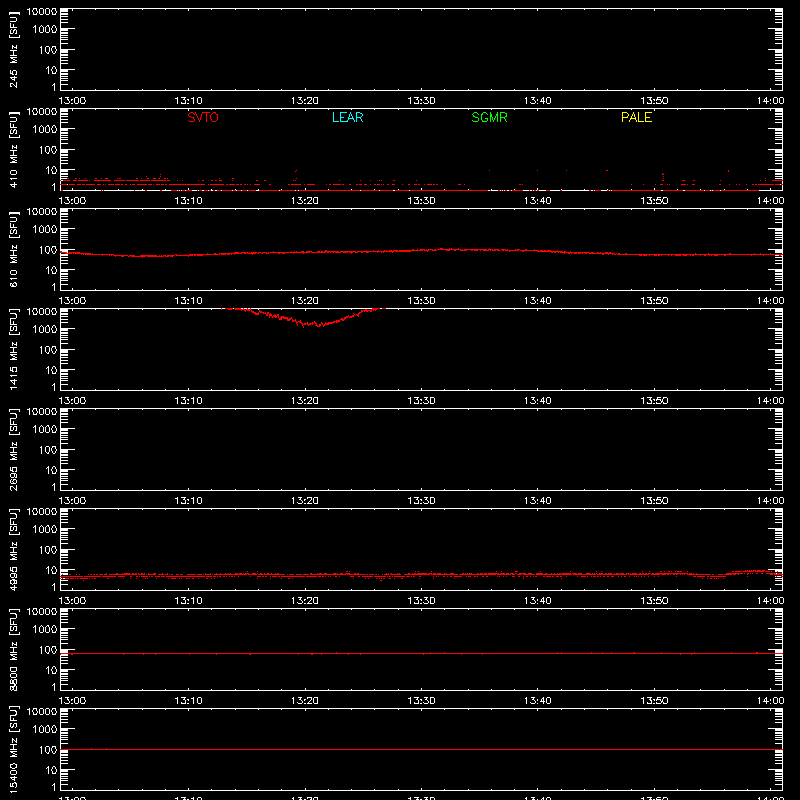Click the 14:00 tick label under 4995 MHz plot

(x=770, y=601)
